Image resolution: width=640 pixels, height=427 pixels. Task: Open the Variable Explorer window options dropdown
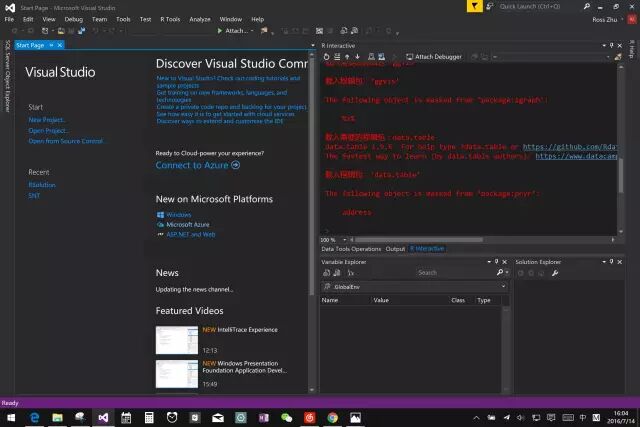click(x=489, y=262)
